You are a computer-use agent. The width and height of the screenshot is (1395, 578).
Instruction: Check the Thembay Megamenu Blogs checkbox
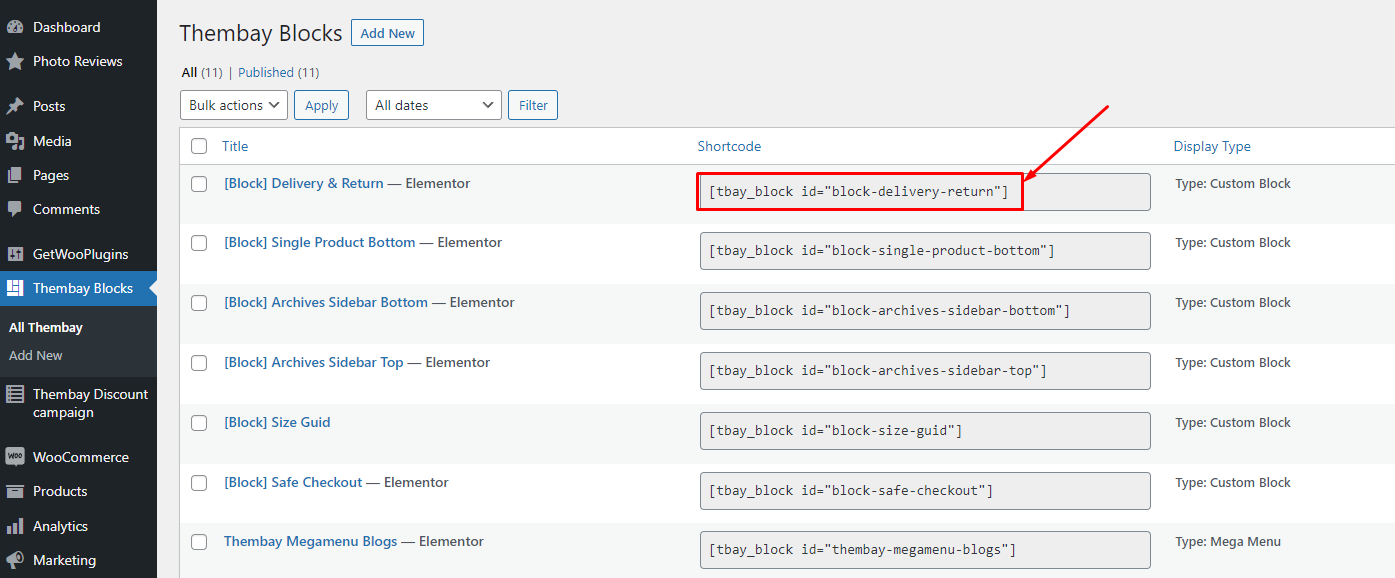(x=199, y=542)
